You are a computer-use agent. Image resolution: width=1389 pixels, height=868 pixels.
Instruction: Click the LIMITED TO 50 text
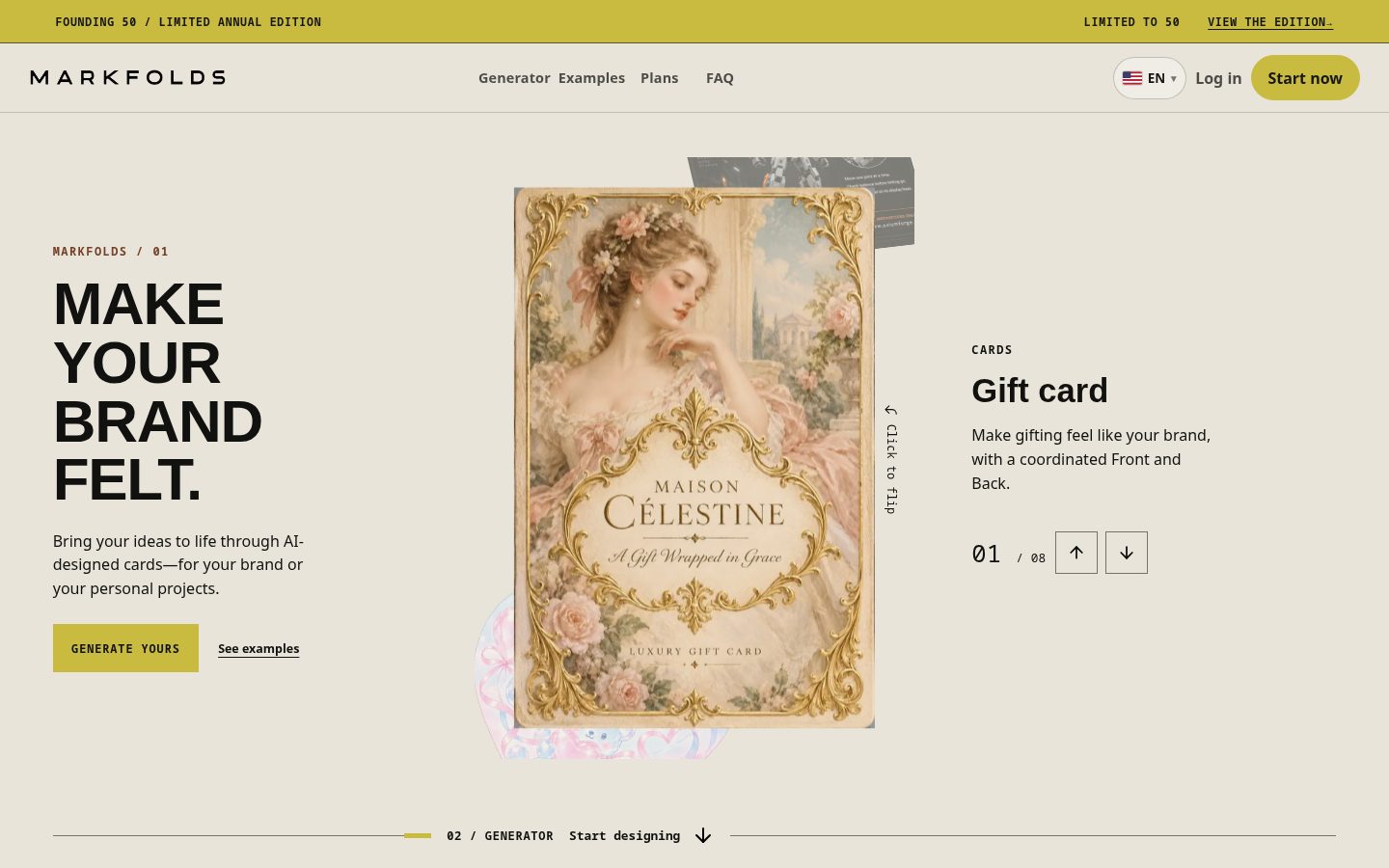[1131, 22]
